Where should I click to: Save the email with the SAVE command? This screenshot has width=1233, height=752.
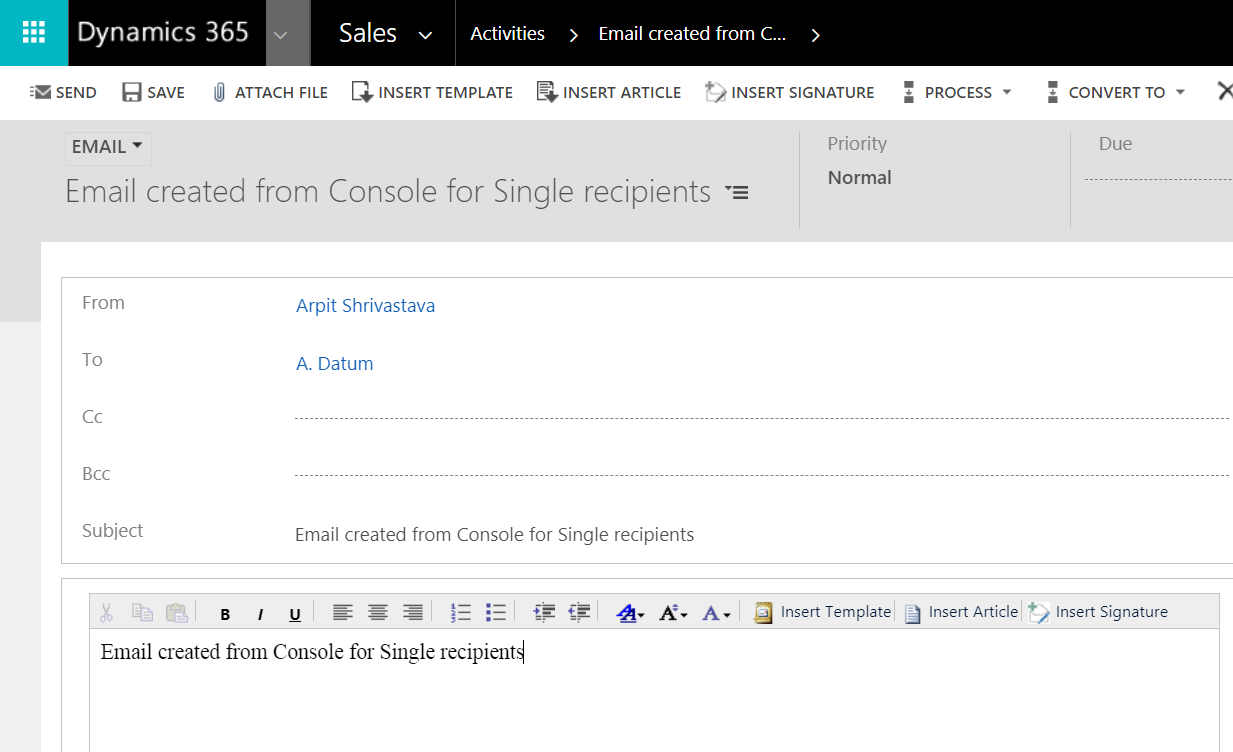pyautogui.click(x=153, y=92)
